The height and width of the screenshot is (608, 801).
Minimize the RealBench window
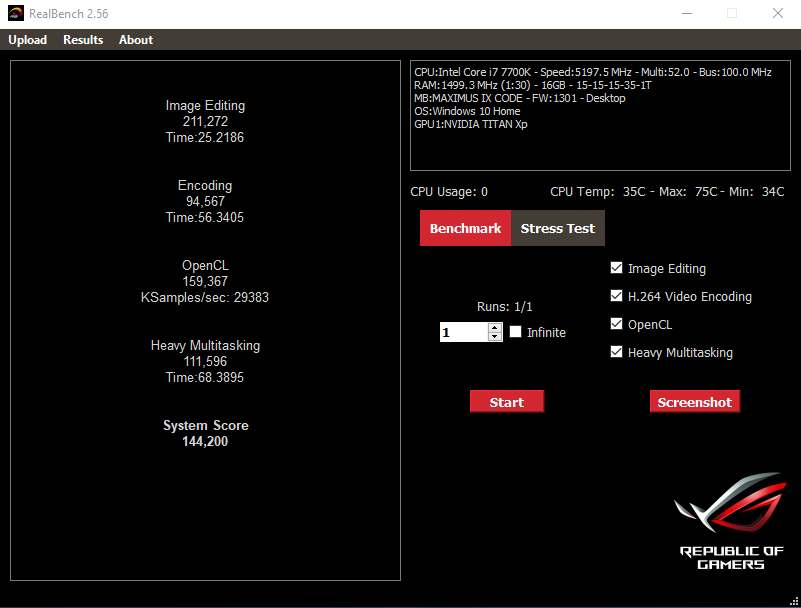(687, 13)
